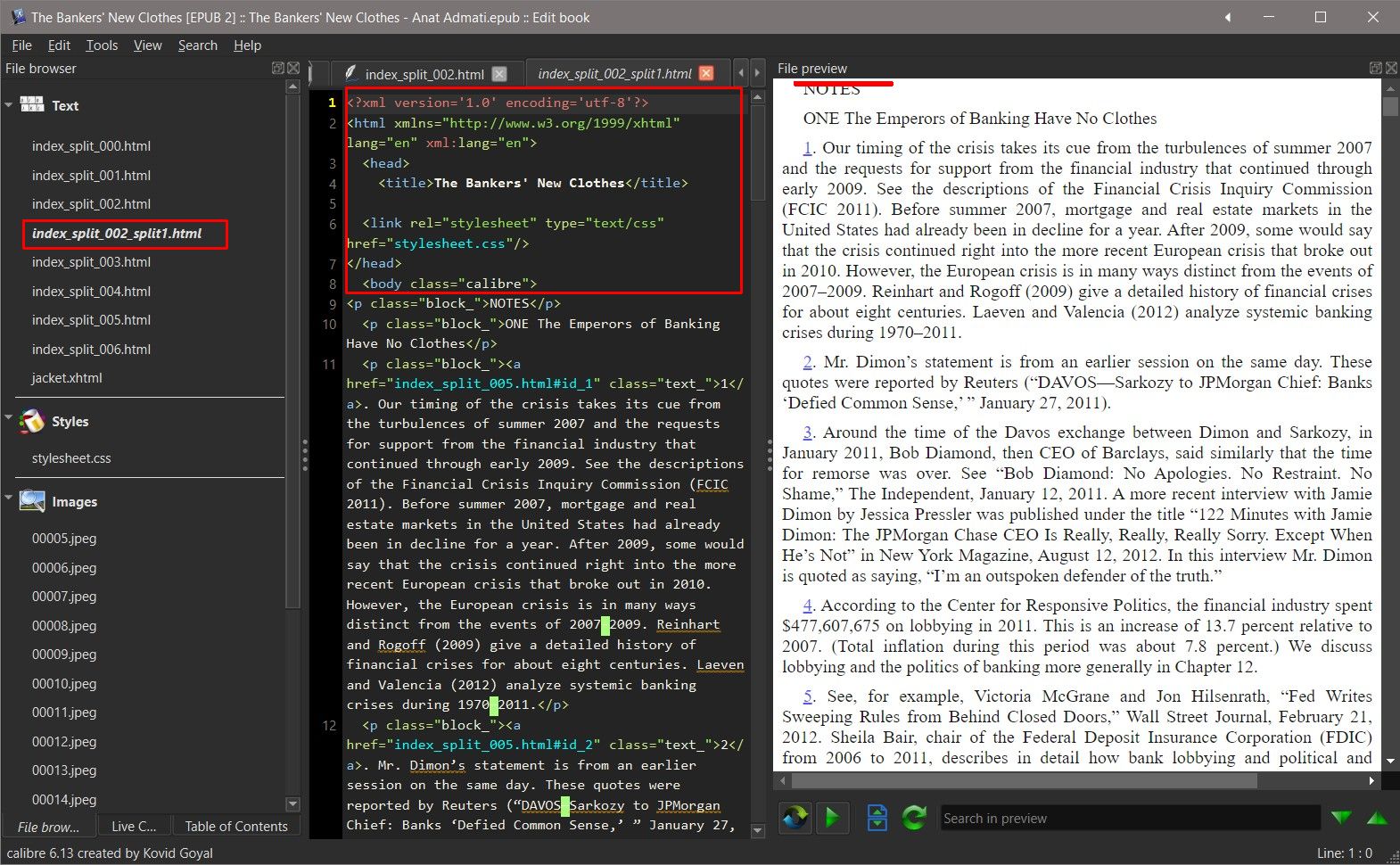
Task: Switch to the index_split_002.html tab
Action: pos(424,74)
